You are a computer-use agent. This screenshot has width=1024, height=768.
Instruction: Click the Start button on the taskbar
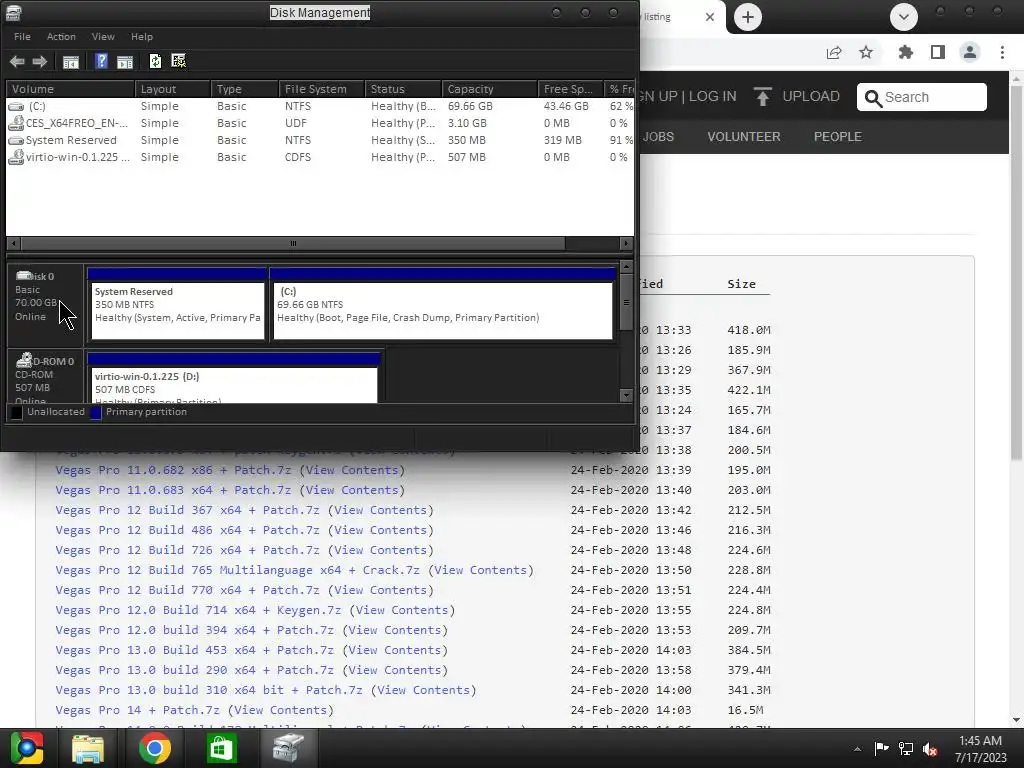(26, 748)
